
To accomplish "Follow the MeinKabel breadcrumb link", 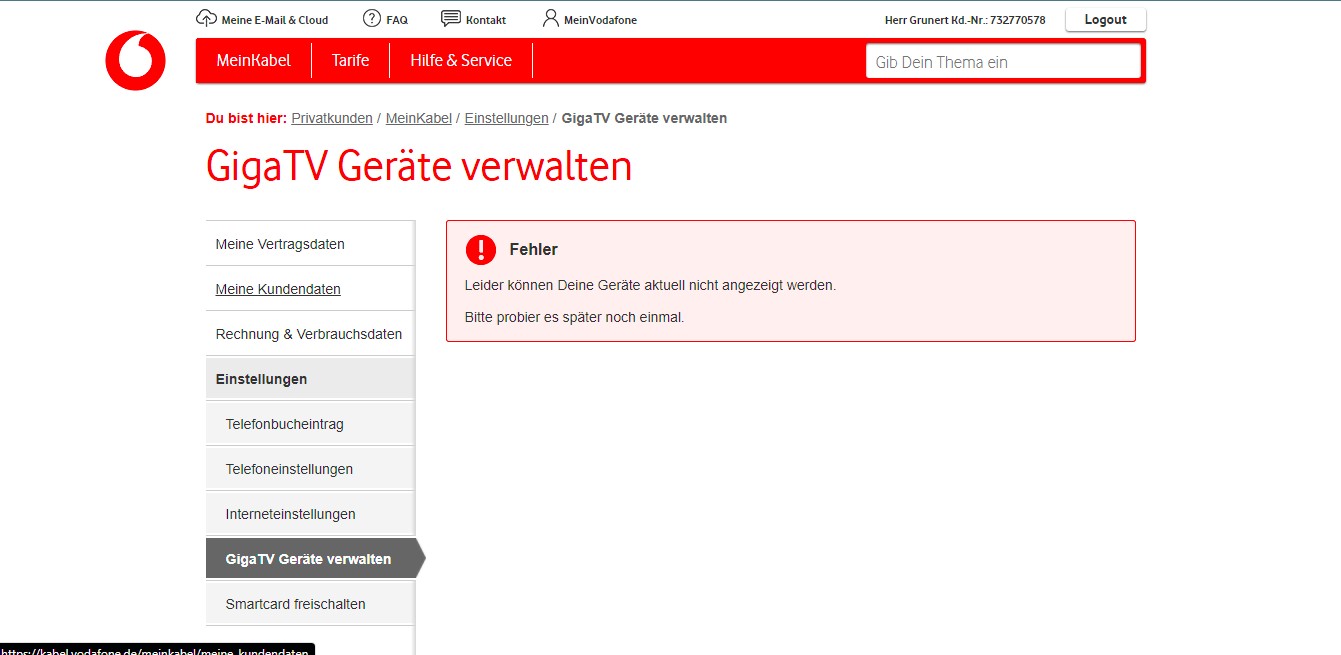I will [x=419, y=118].
